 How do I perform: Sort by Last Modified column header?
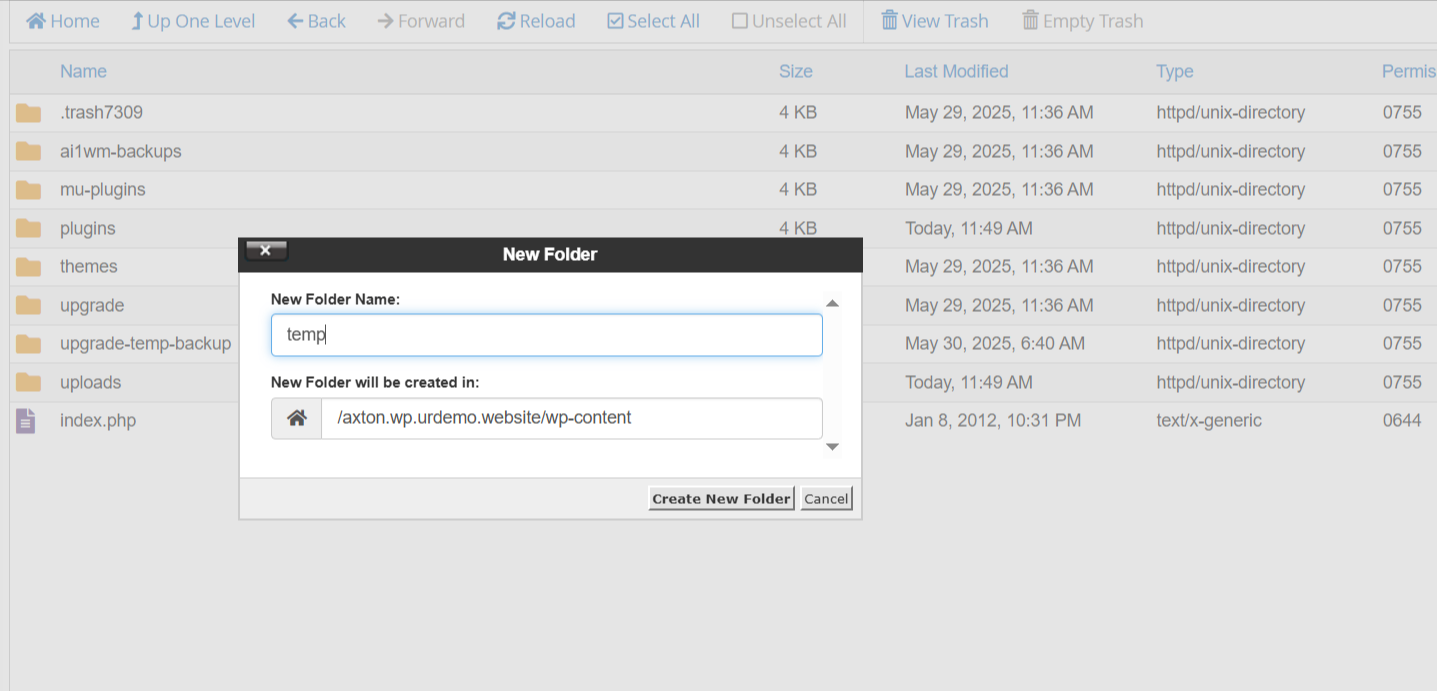point(956,71)
